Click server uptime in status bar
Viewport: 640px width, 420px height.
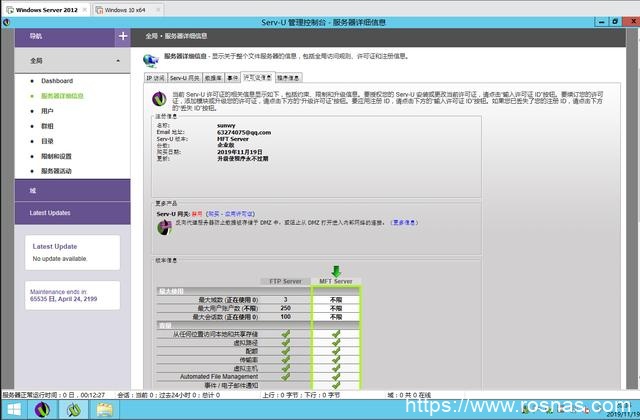(53, 395)
